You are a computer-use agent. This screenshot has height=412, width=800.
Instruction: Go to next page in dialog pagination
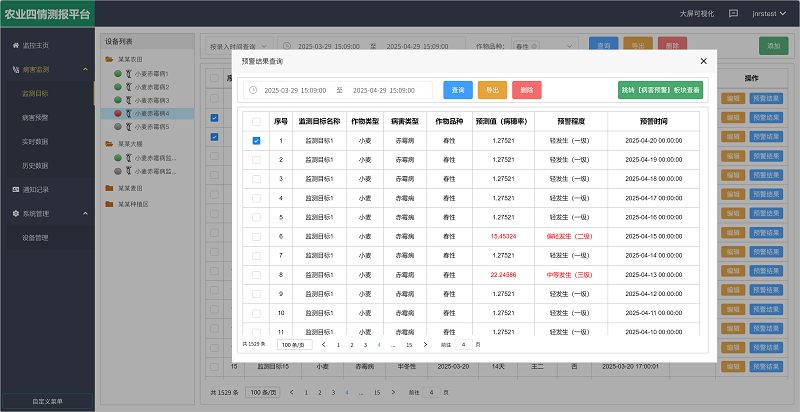point(426,344)
